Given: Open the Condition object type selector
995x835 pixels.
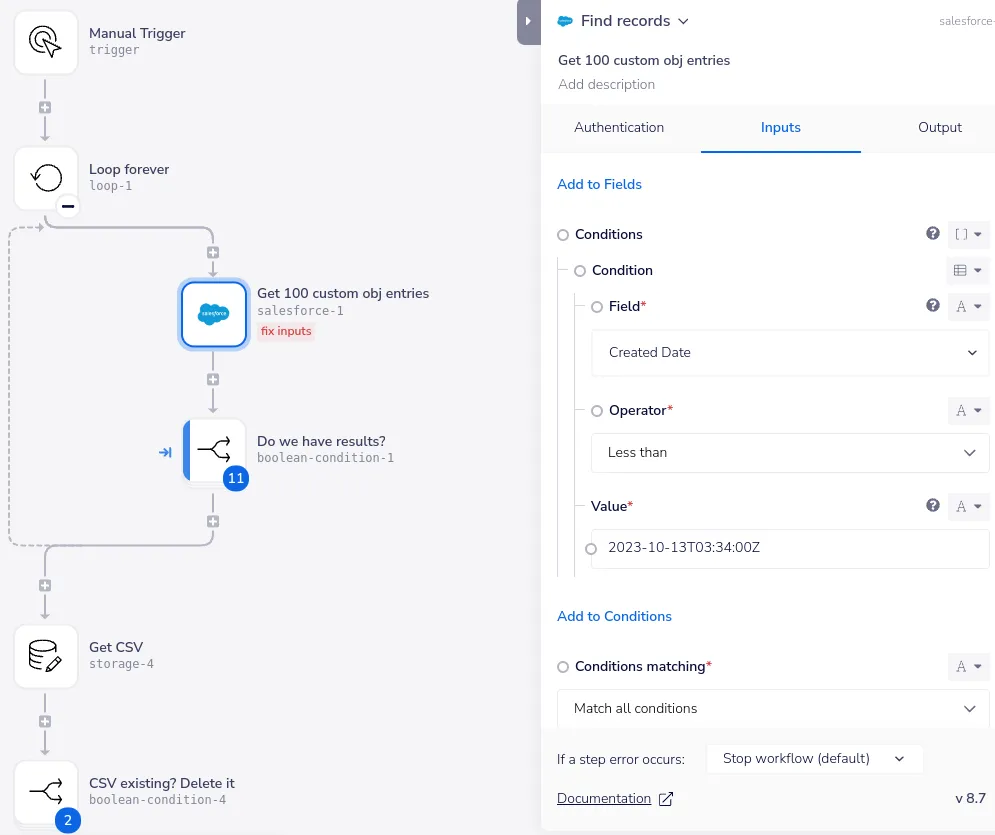Looking at the screenshot, I should (968, 270).
